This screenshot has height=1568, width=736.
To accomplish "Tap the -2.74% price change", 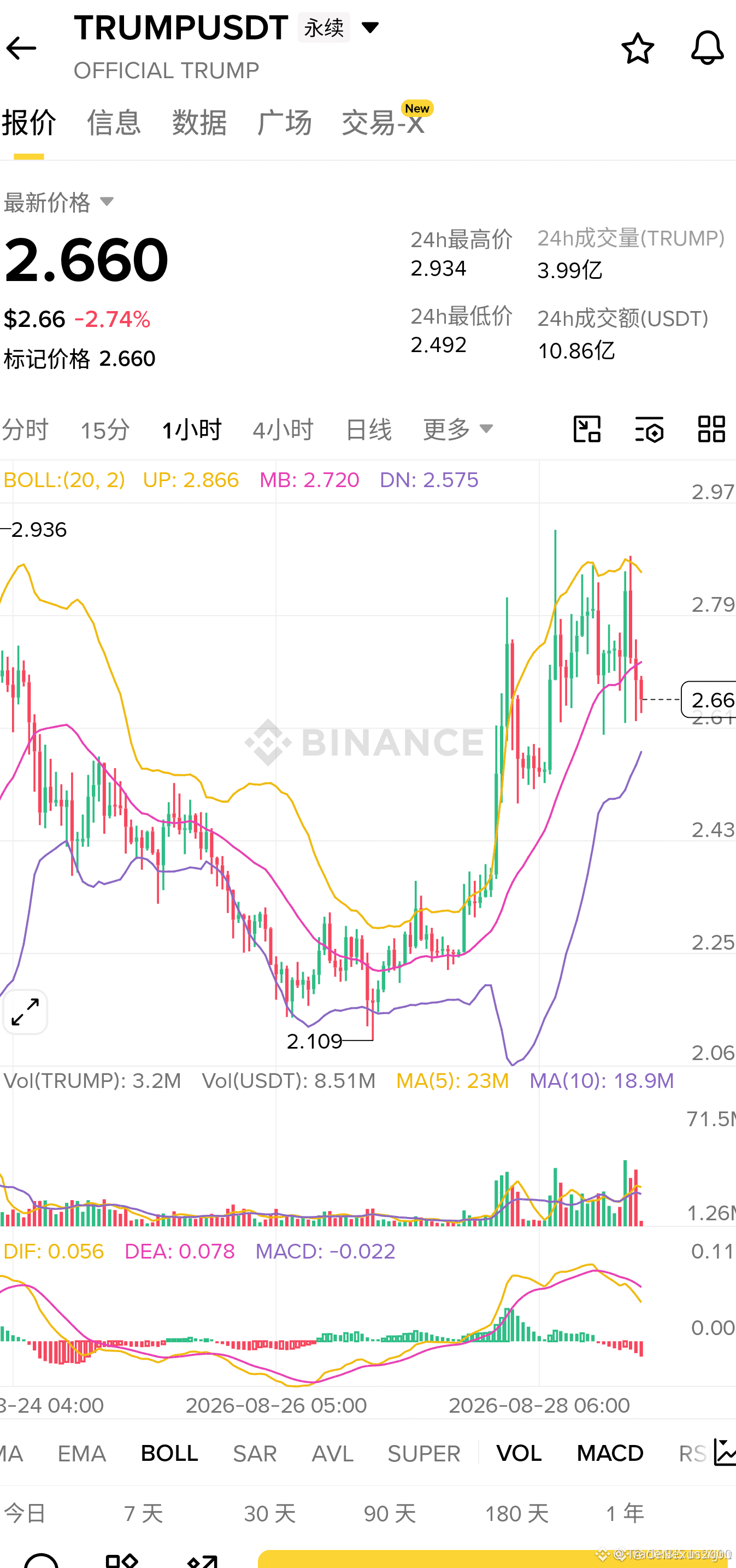I will point(113,319).
